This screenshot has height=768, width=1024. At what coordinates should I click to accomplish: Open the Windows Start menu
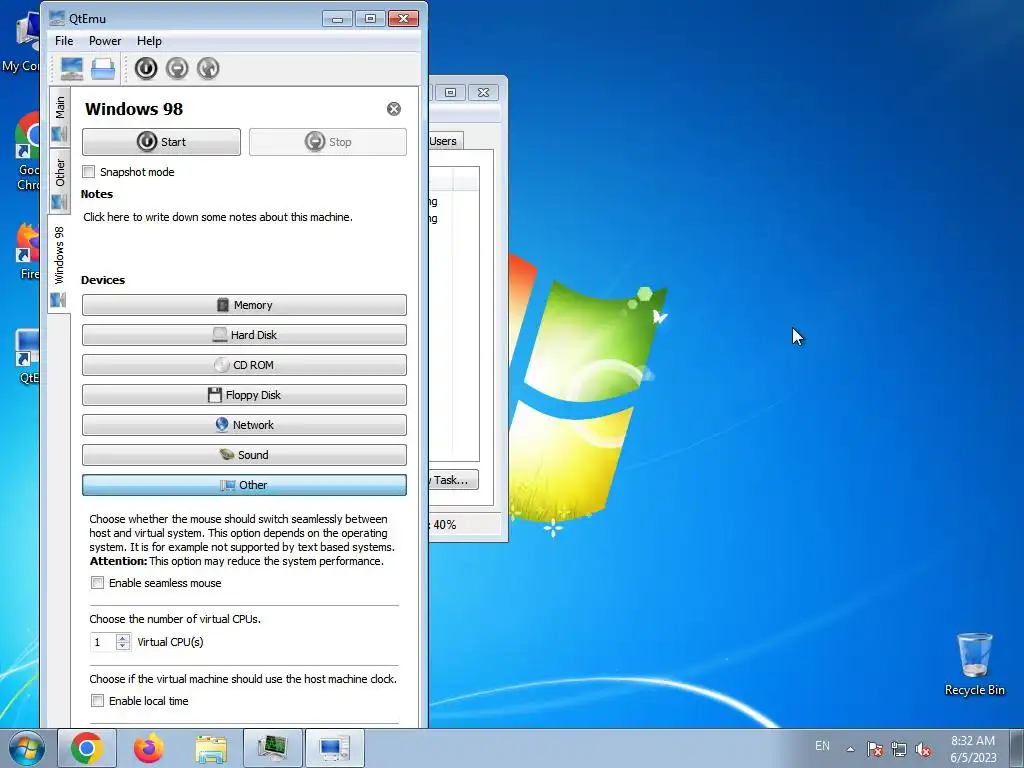(26, 748)
